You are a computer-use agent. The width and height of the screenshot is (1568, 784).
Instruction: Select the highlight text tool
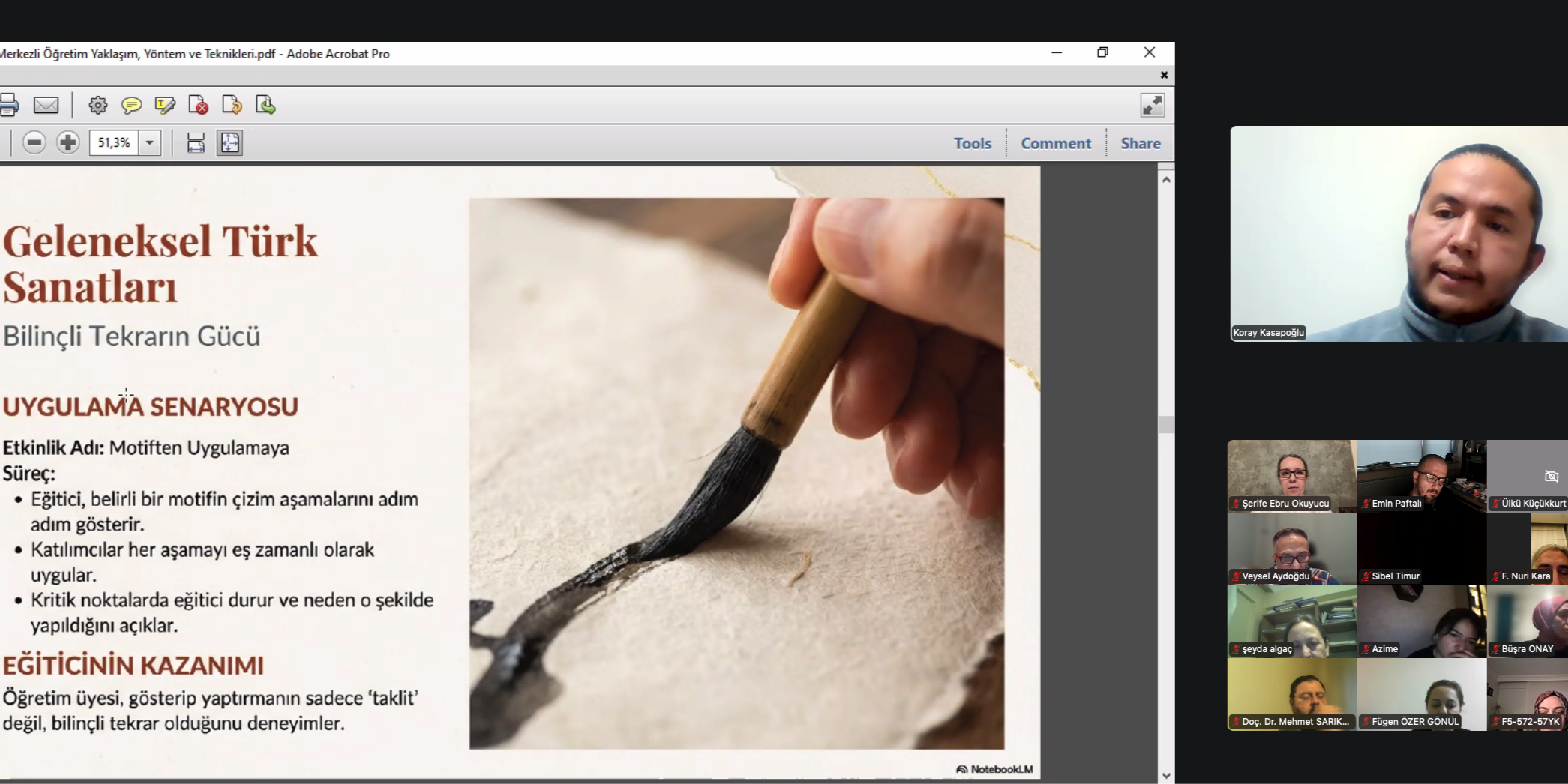point(165,105)
